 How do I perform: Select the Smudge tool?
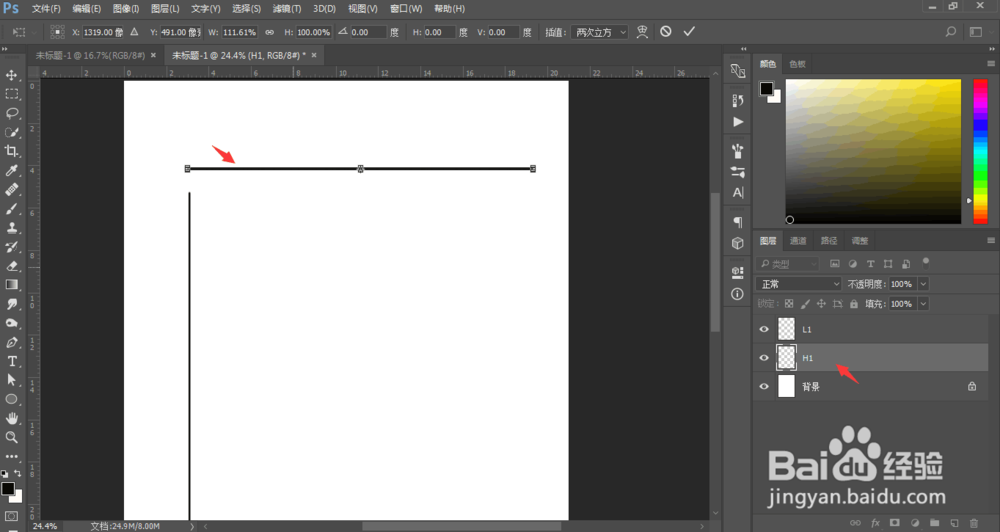pos(11,304)
